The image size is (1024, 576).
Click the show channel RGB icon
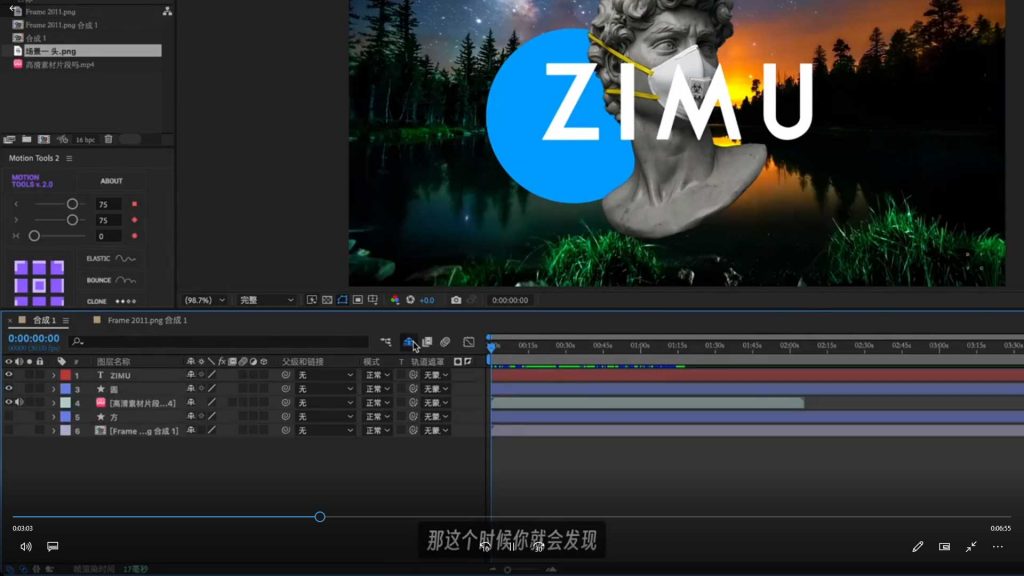(395, 300)
